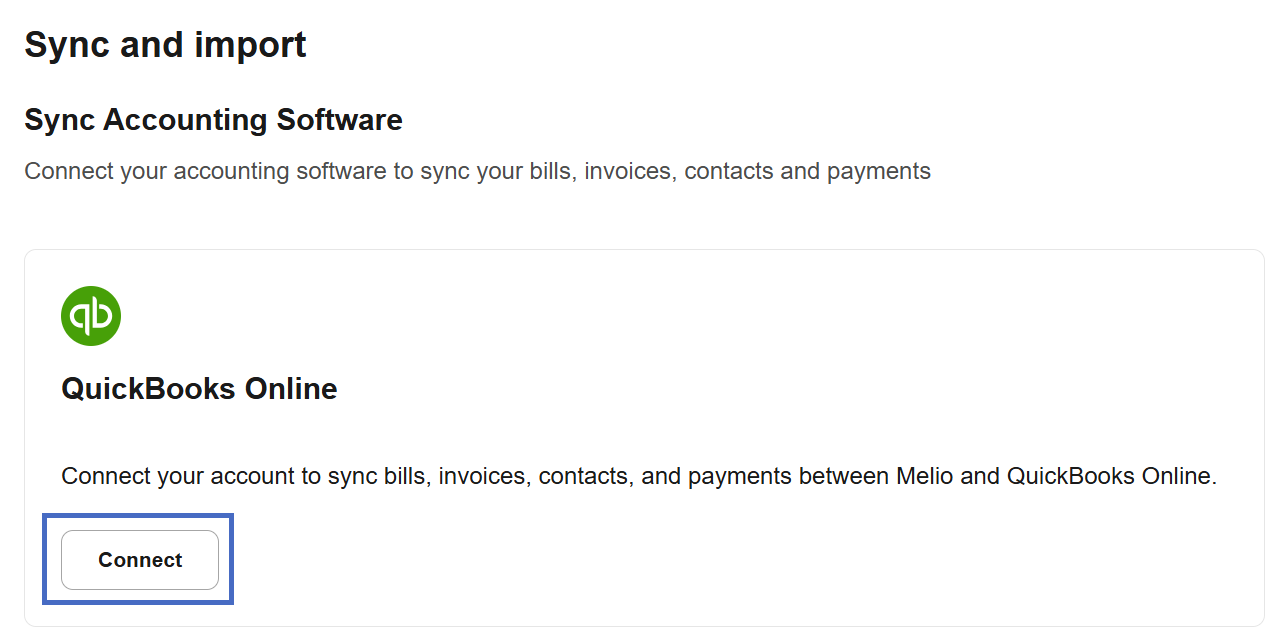Viewport: 1280px width, 643px height.
Task: Click 'QuickBooks Online' at the end of the description sentence
Action: click(1109, 476)
